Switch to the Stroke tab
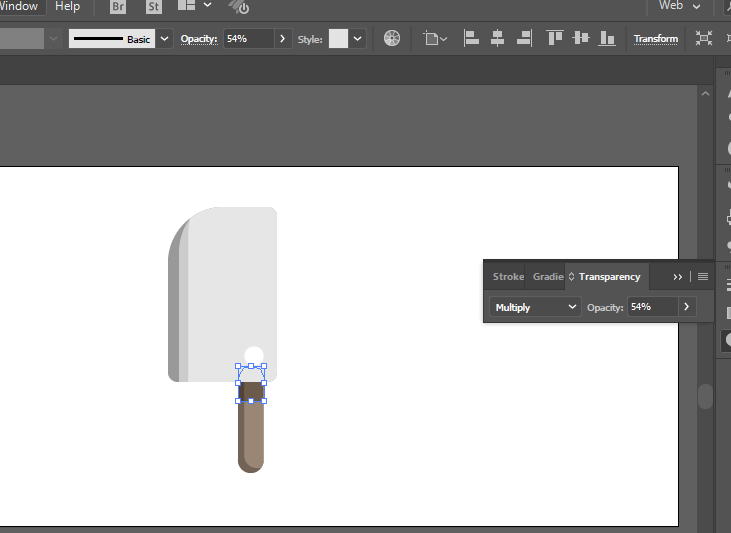This screenshot has width=731, height=533. pos(508,277)
